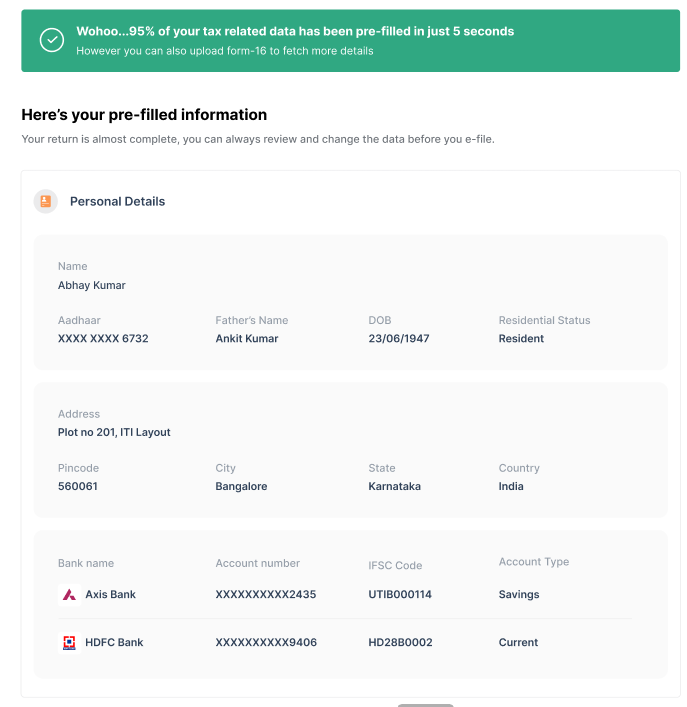Click the father's name Ankit Kumar

247,339
